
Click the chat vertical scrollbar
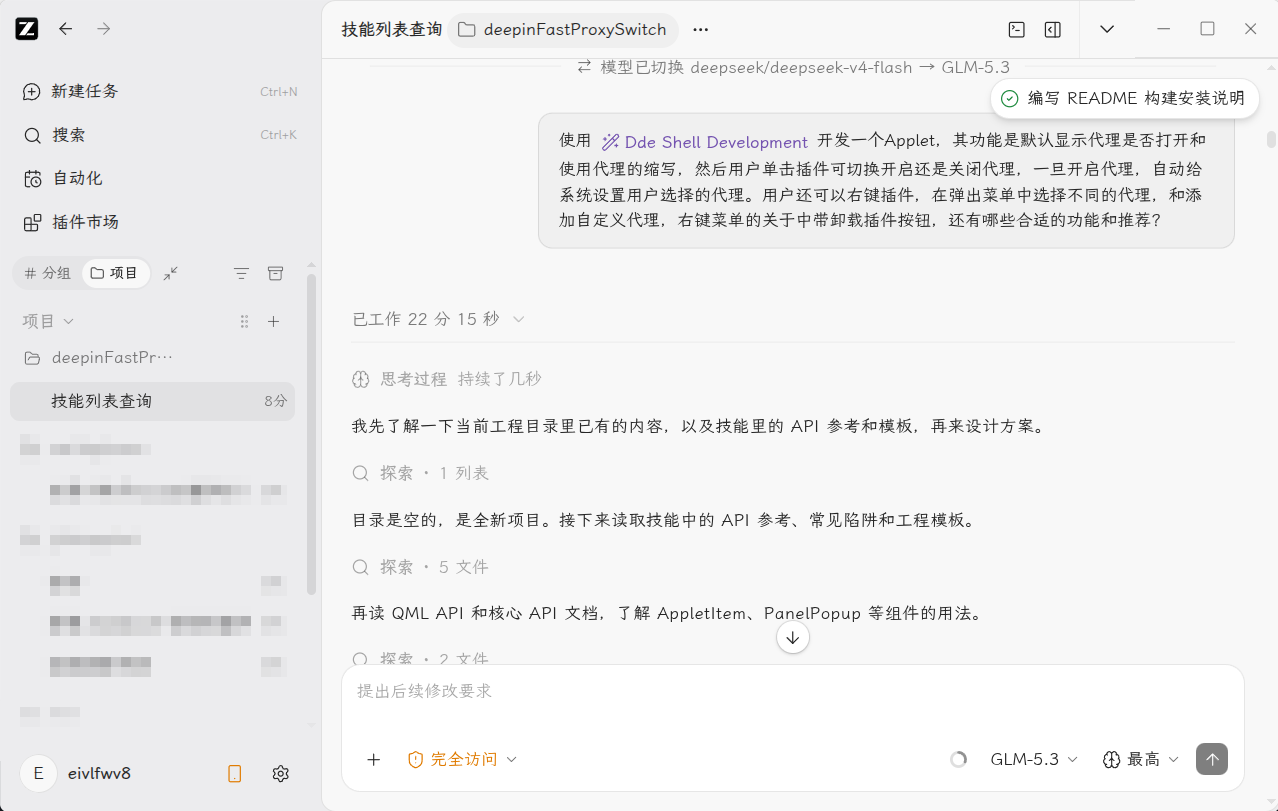(x=1271, y=140)
